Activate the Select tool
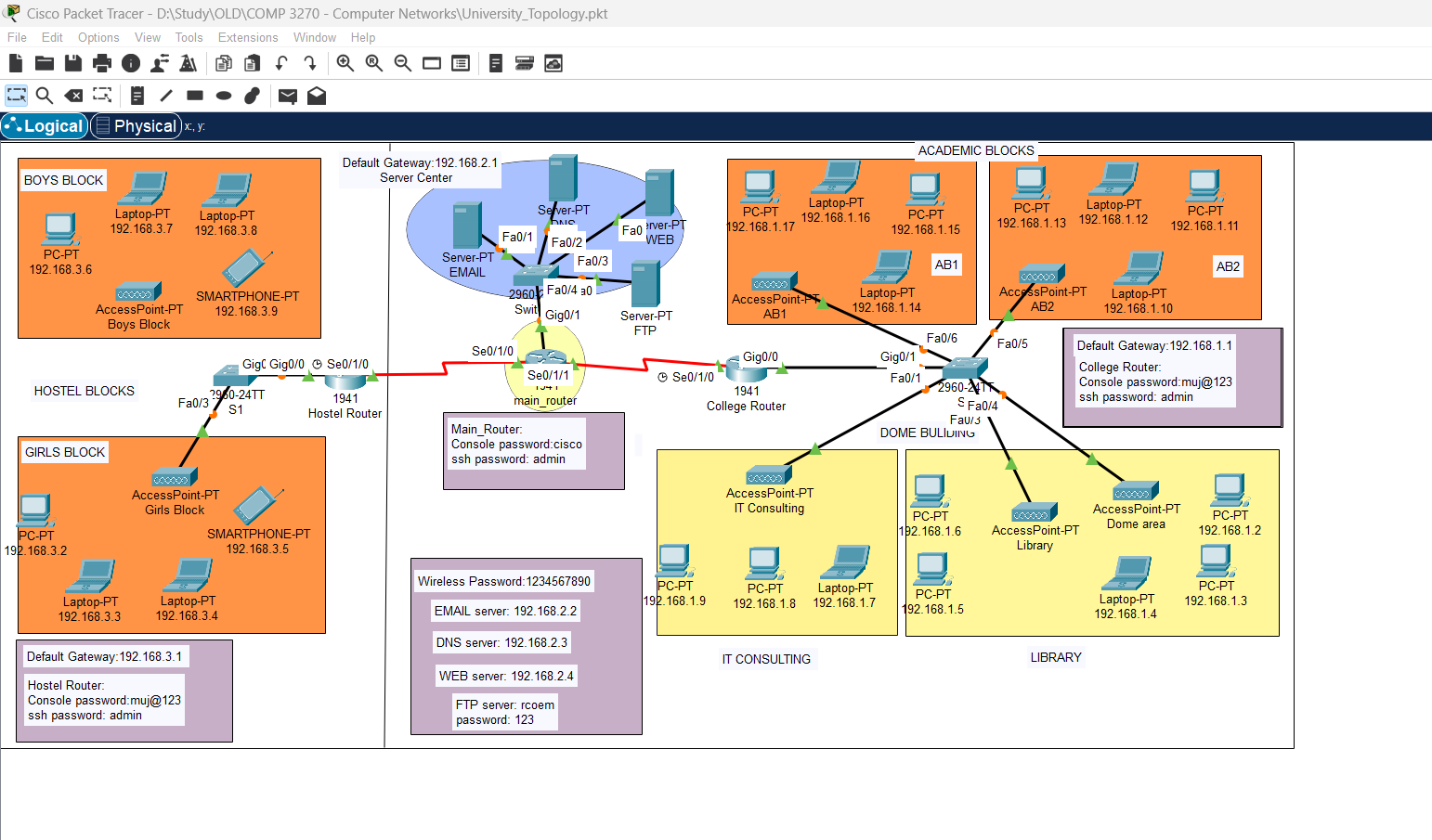 (x=17, y=96)
